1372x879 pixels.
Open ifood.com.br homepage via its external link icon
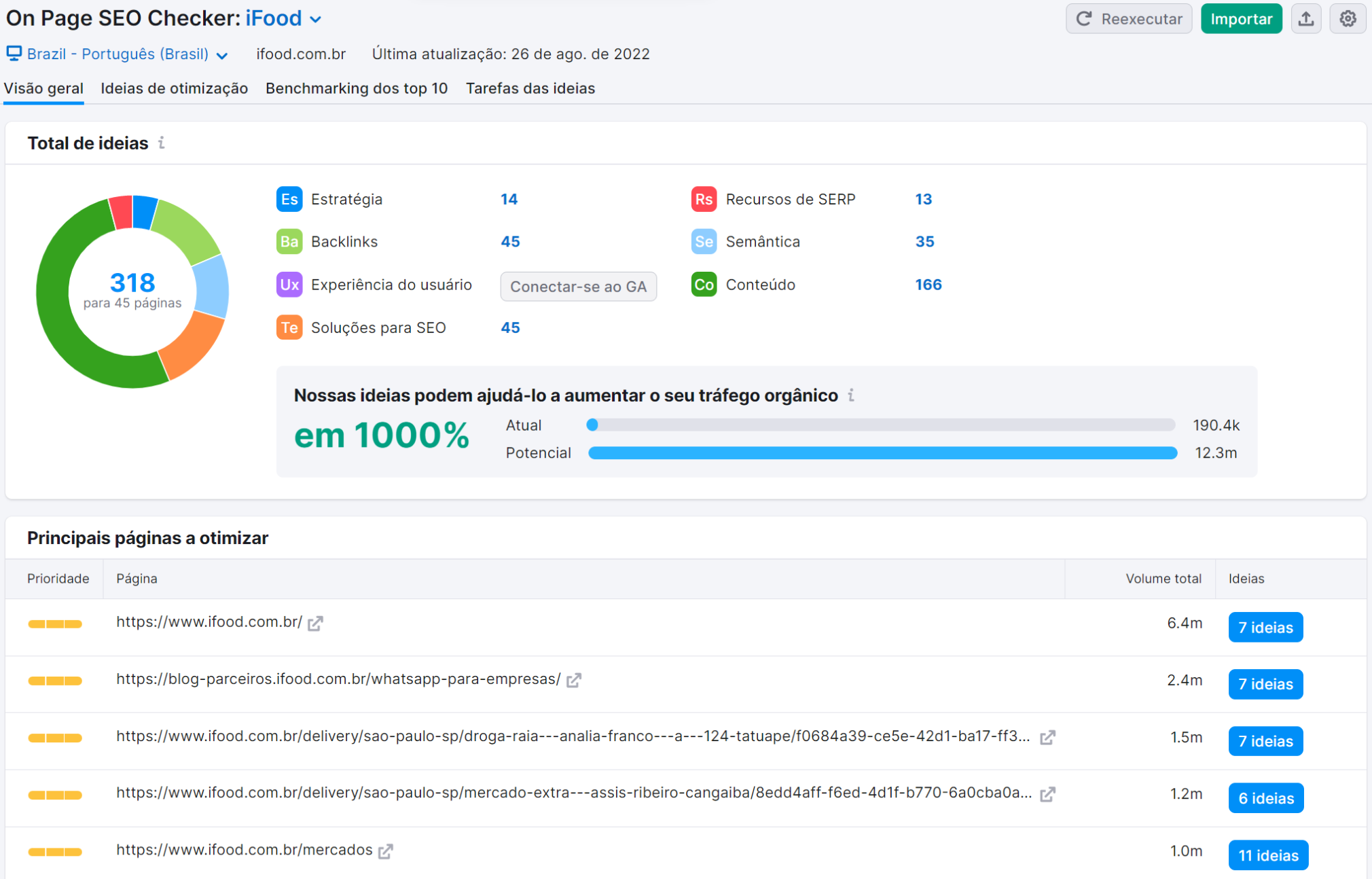(x=315, y=622)
